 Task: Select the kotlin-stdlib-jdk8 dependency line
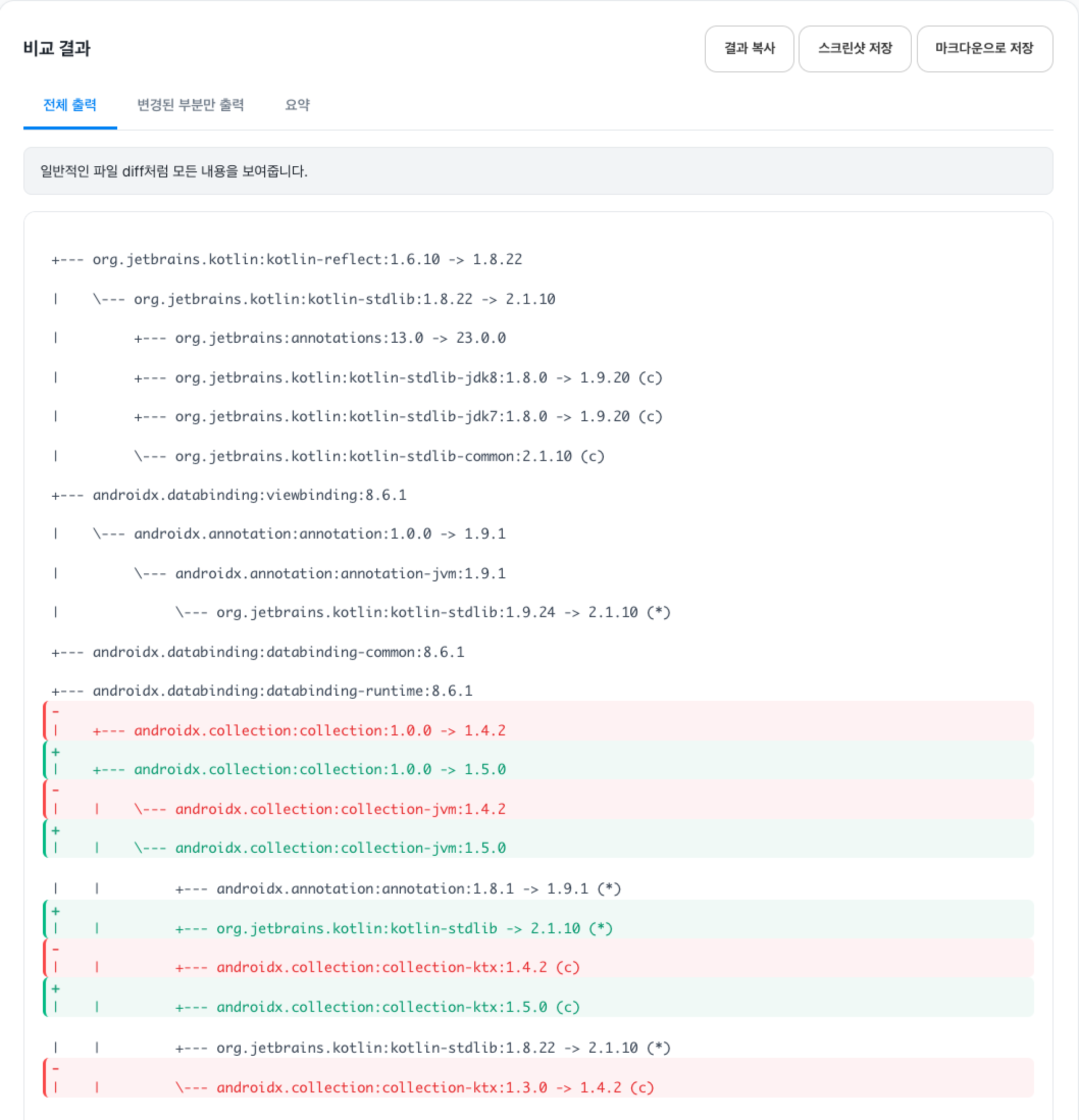tap(418, 378)
